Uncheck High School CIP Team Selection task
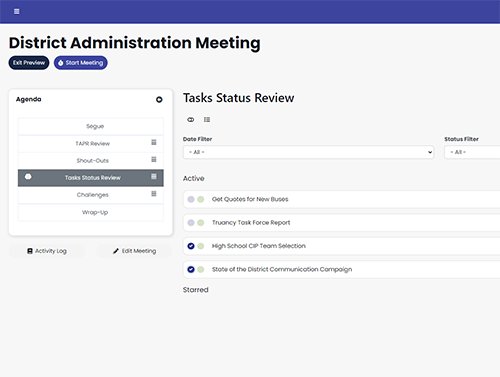Image resolution: width=500 pixels, height=377 pixels. pyautogui.click(x=191, y=246)
